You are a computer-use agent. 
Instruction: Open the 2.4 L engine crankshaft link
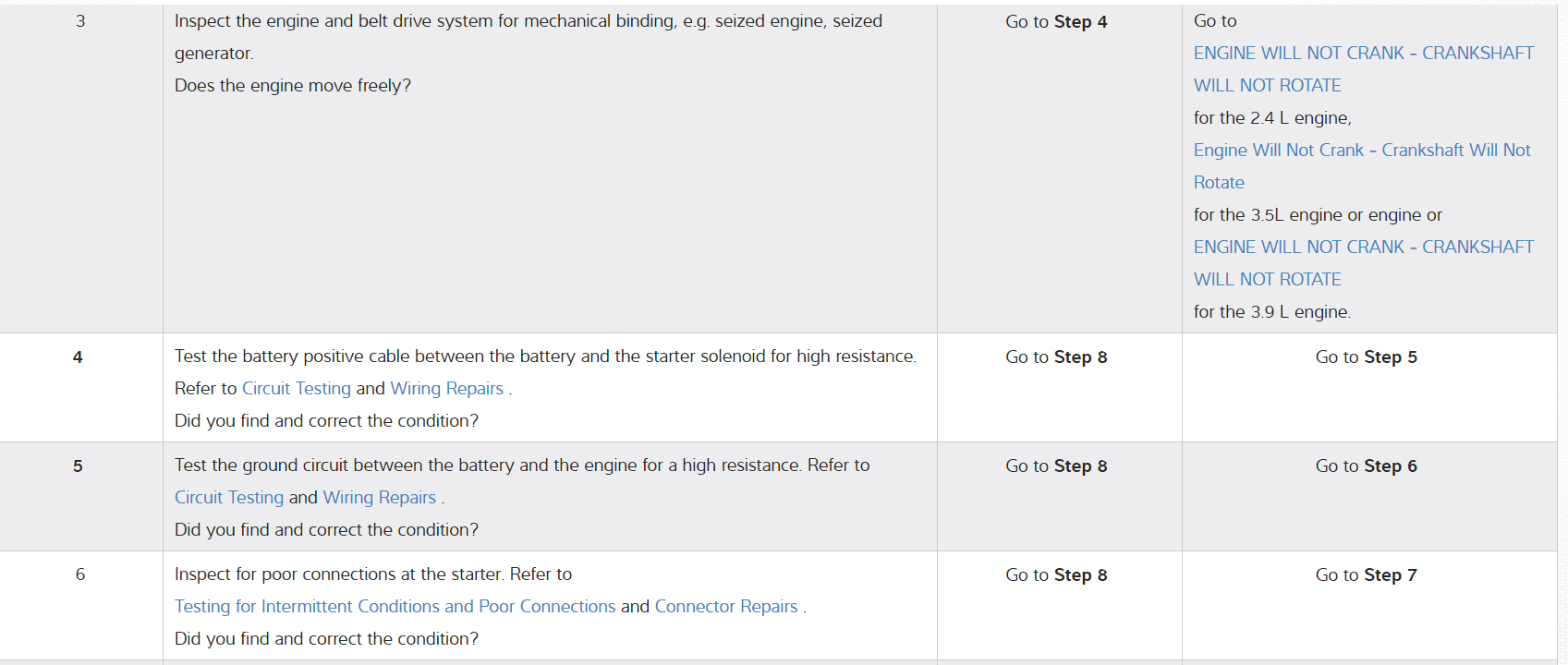(x=1363, y=54)
